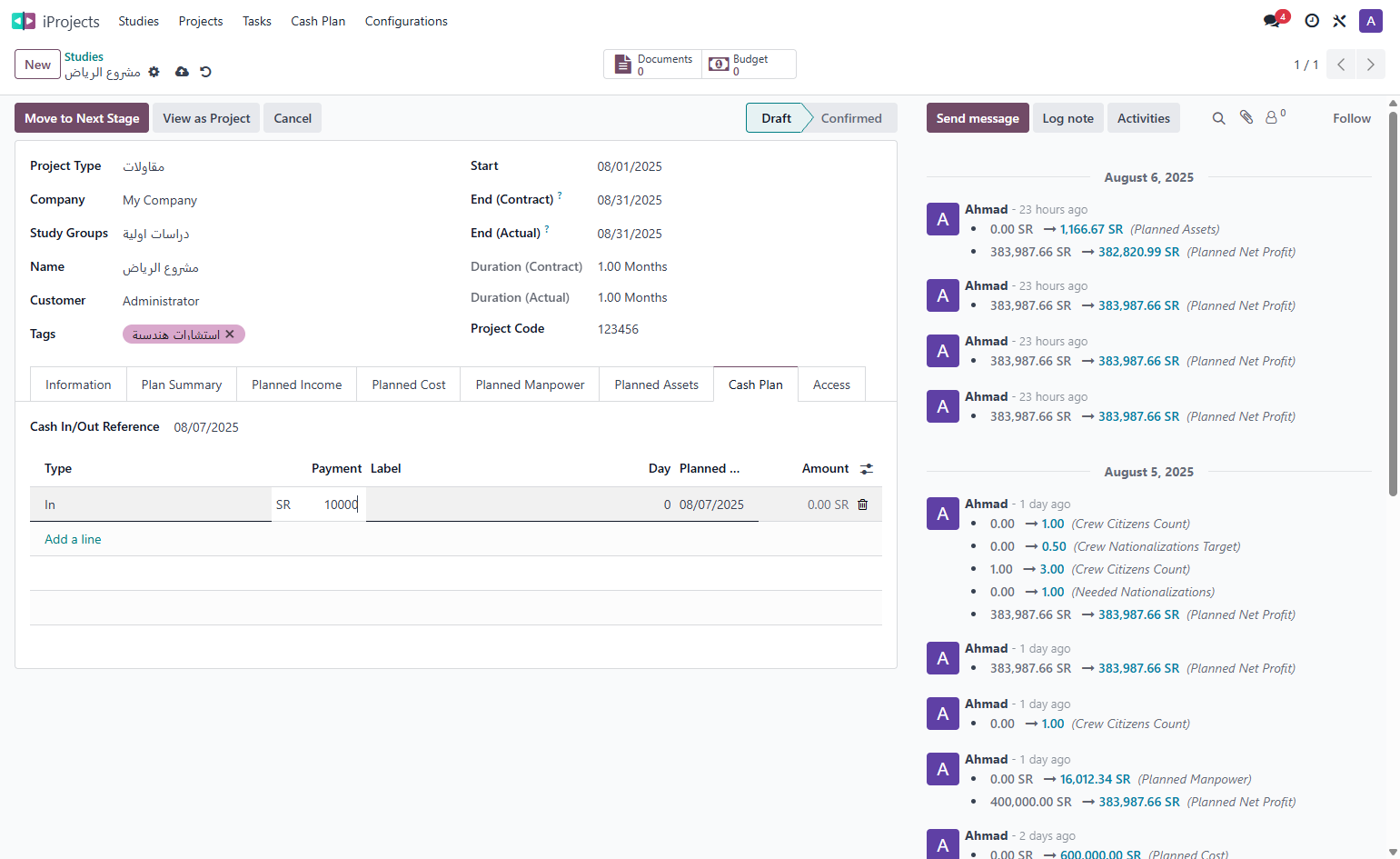Go to next record arrow

click(x=1370, y=65)
